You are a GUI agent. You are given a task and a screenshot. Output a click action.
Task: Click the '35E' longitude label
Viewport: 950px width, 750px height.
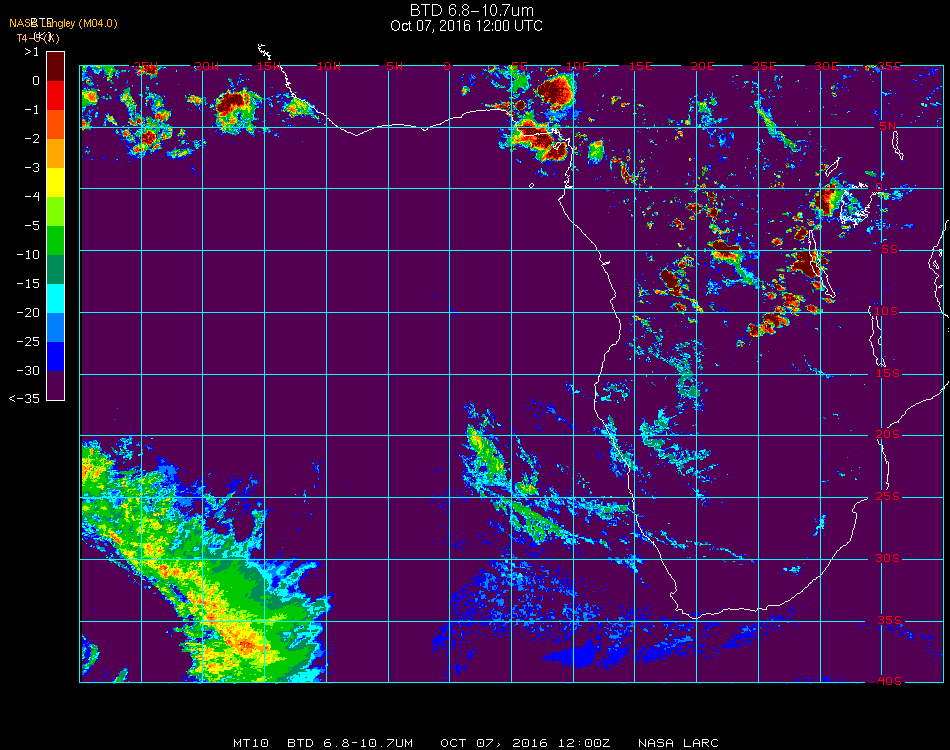[x=889, y=66]
